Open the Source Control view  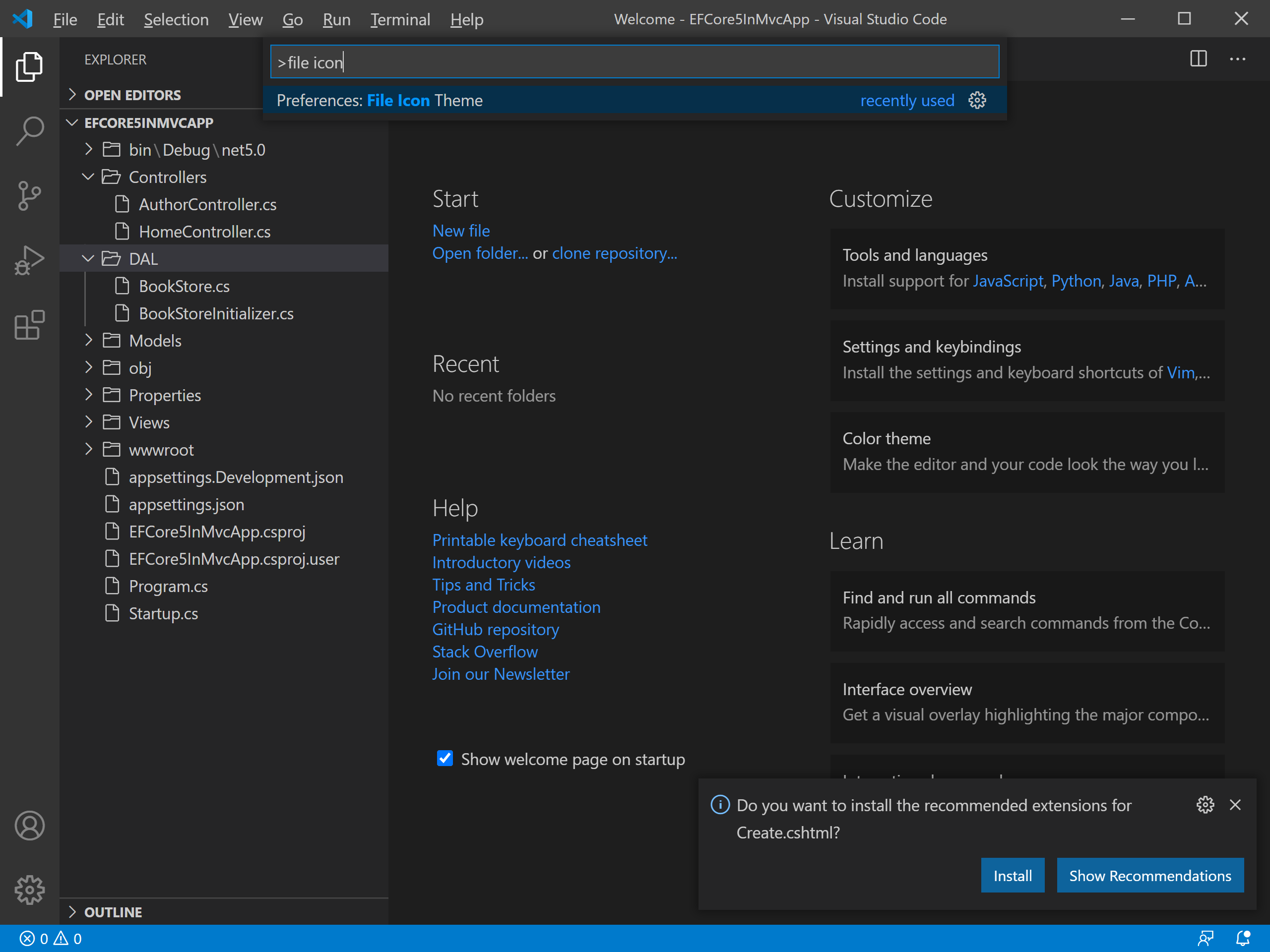pos(29,196)
